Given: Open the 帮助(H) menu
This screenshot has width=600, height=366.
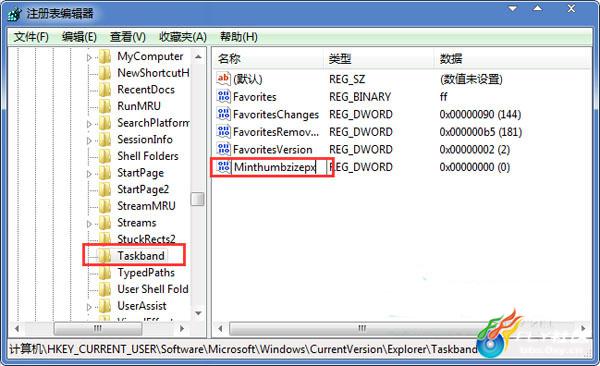Looking at the screenshot, I should (x=238, y=37).
